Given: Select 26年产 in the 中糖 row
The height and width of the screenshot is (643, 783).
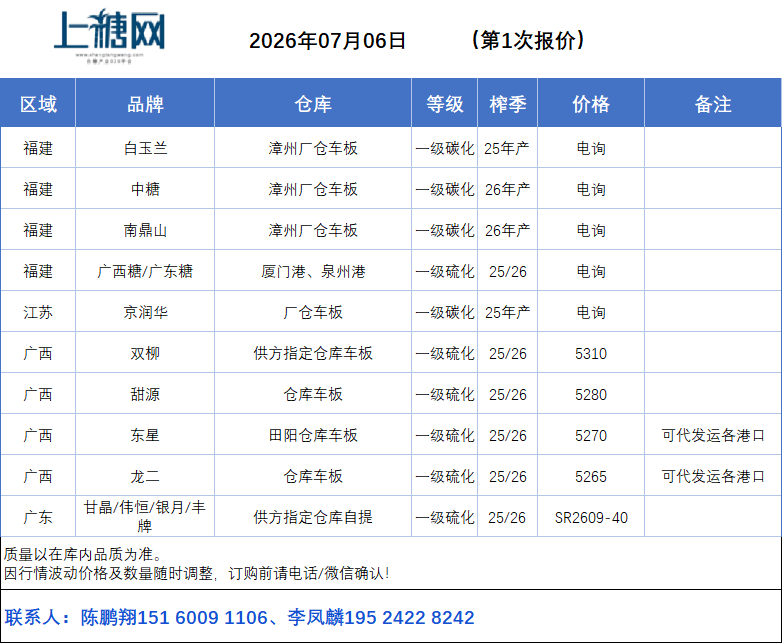Looking at the screenshot, I should click(x=507, y=189).
